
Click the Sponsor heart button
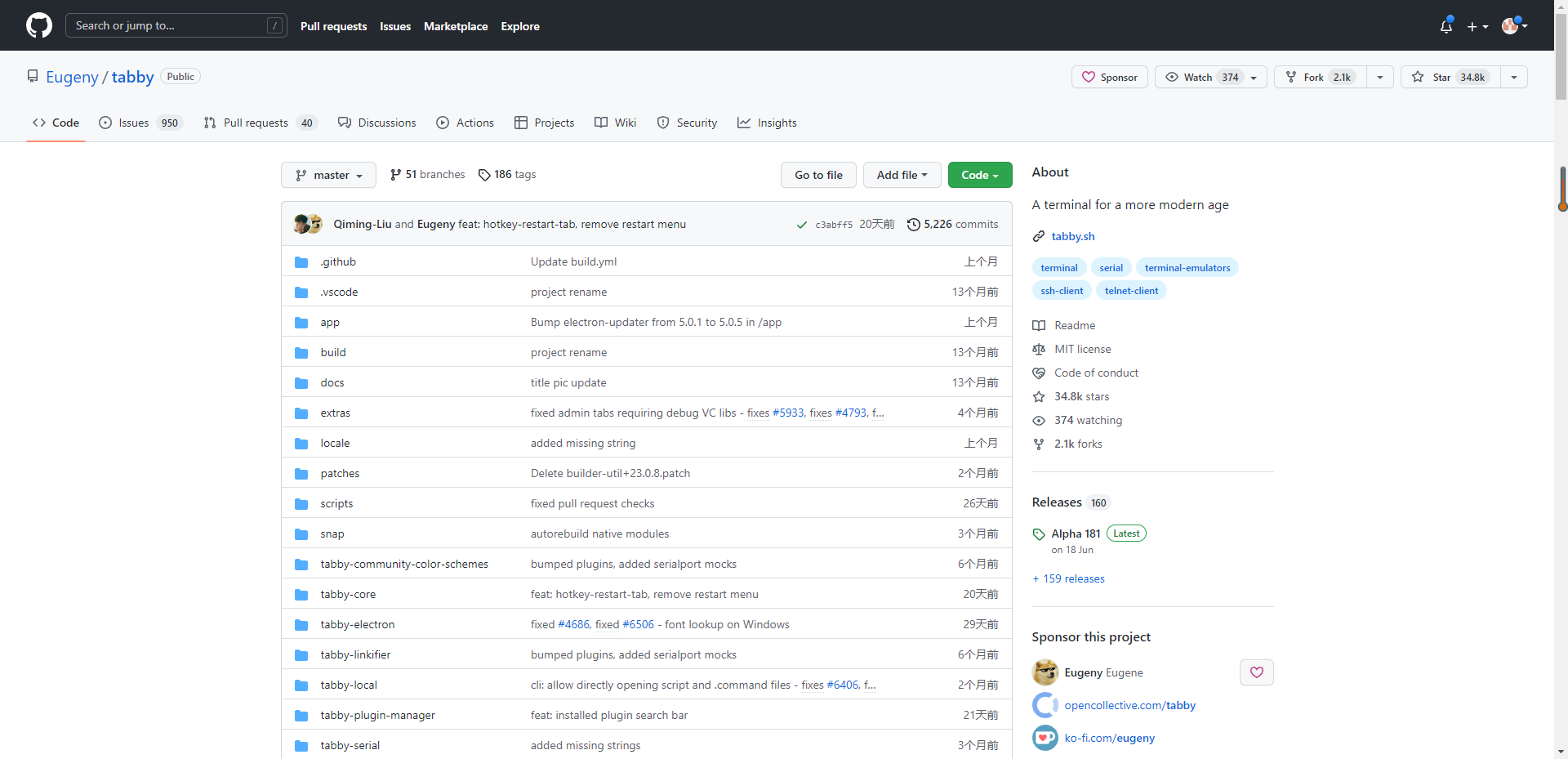(x=1110, y=77)
